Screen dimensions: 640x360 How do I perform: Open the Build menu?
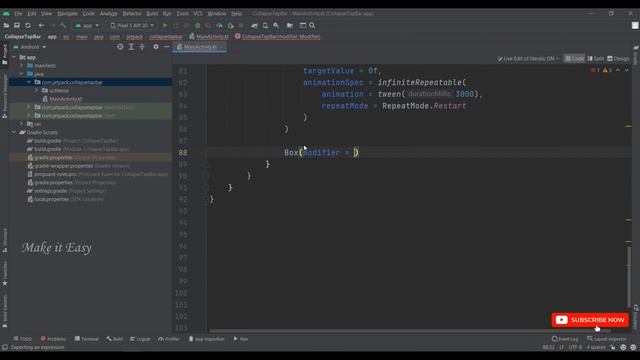pyautogui.click(x=152, y=13)
